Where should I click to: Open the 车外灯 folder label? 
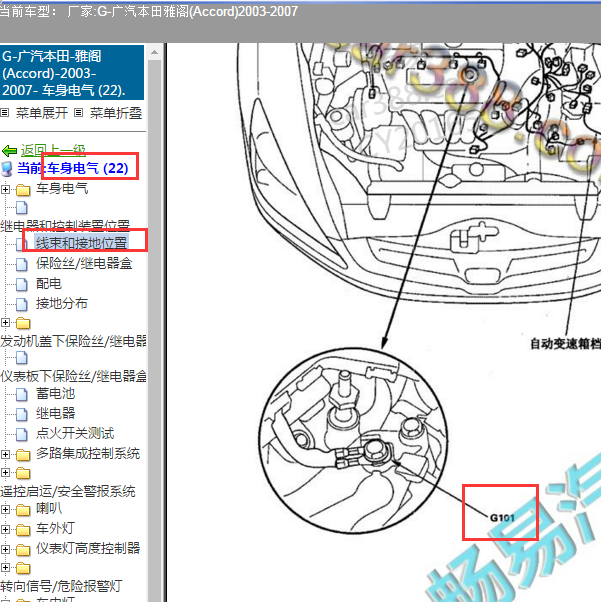tap(55, 528)
